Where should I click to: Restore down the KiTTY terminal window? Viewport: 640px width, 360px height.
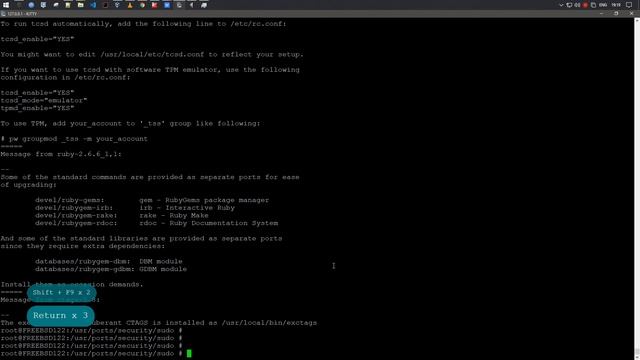pyautogui.click(x=616, y=13)
